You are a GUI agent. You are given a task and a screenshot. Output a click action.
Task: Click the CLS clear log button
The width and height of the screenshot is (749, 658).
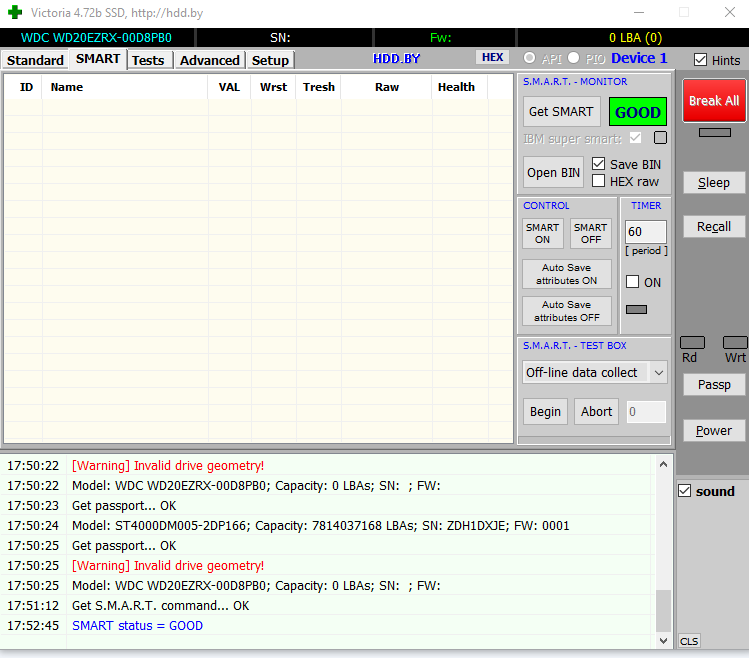[689, 641]
